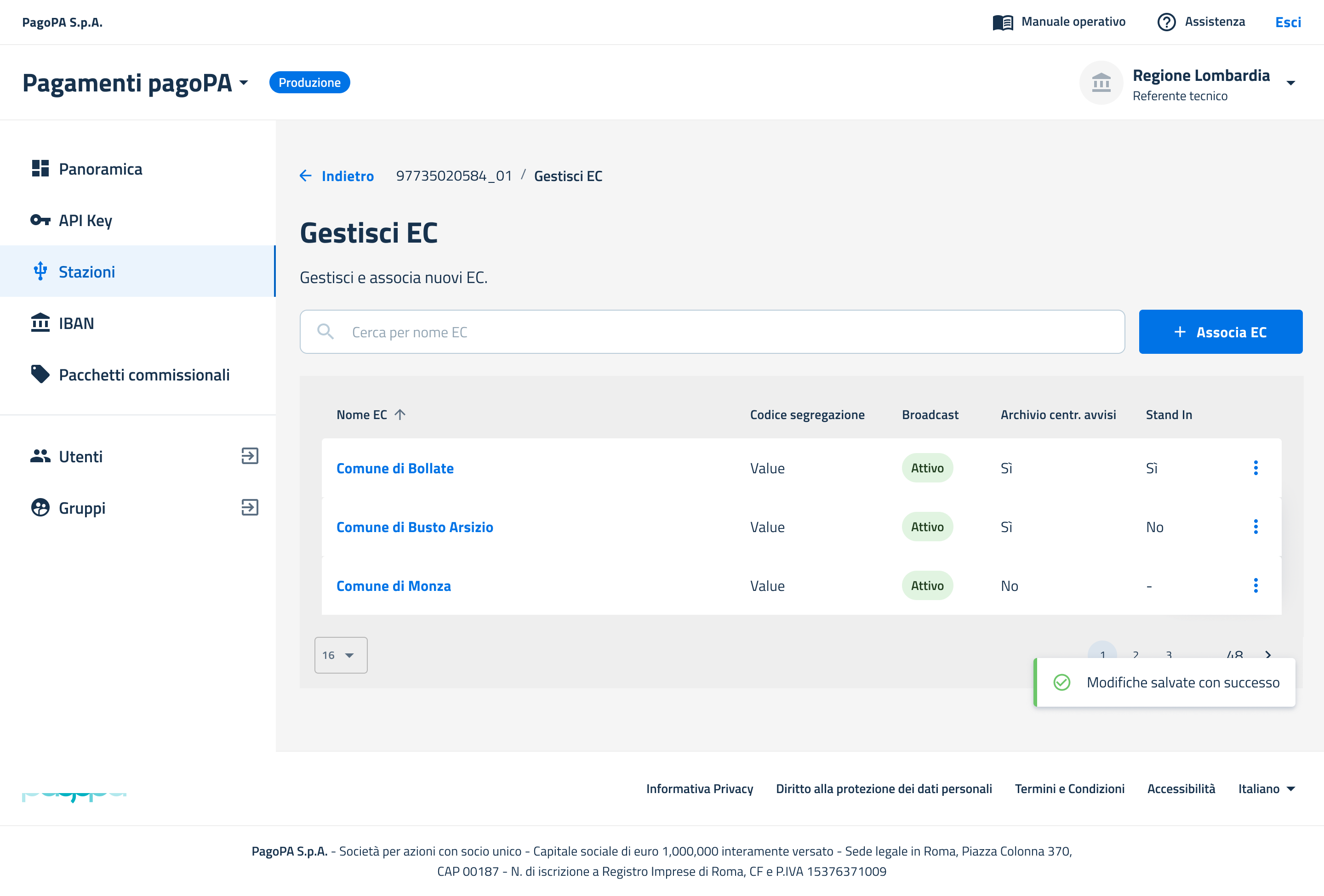The image size is (1324, 896).
Task: Click the sort arrow on Nome EC
Action: click(400, 414)
